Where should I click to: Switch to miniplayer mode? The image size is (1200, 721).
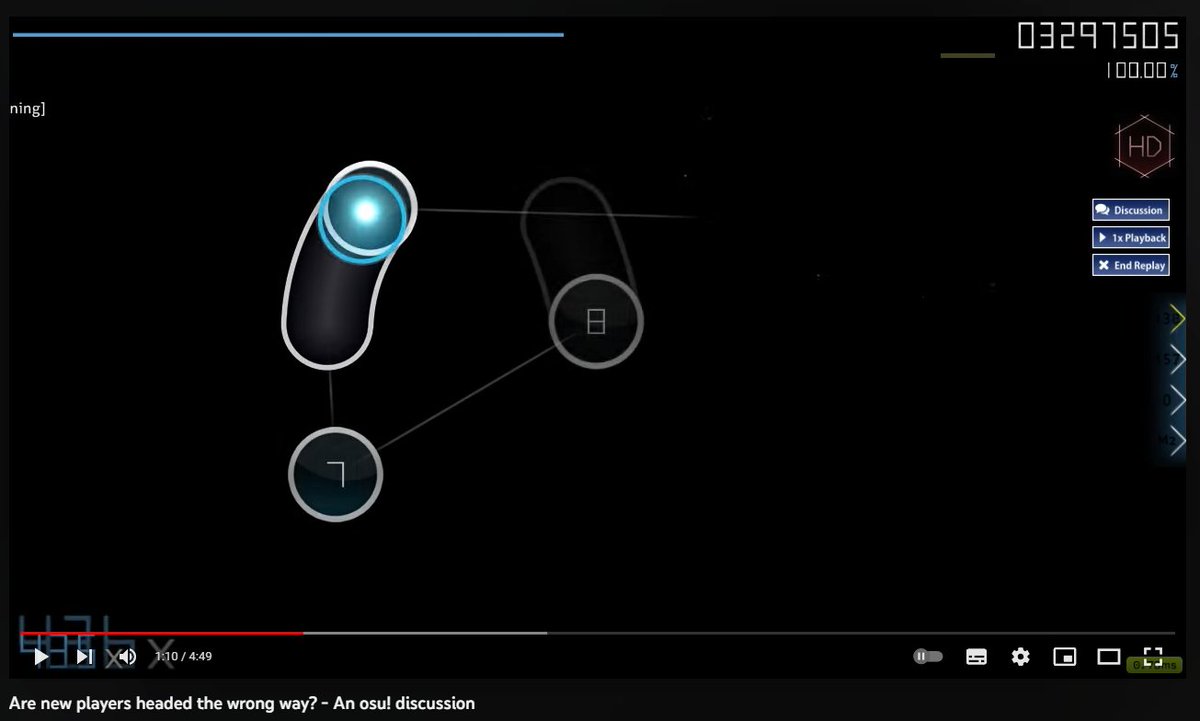coord(1065,657)
